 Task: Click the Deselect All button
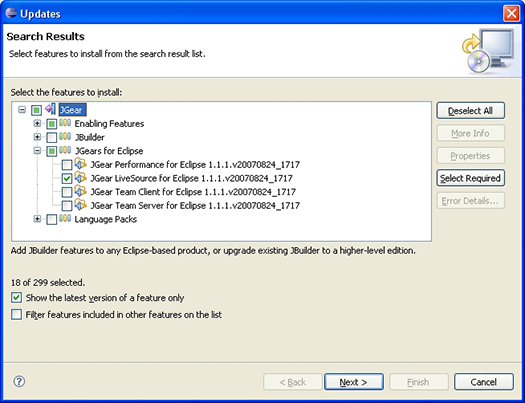coord(470,110)
